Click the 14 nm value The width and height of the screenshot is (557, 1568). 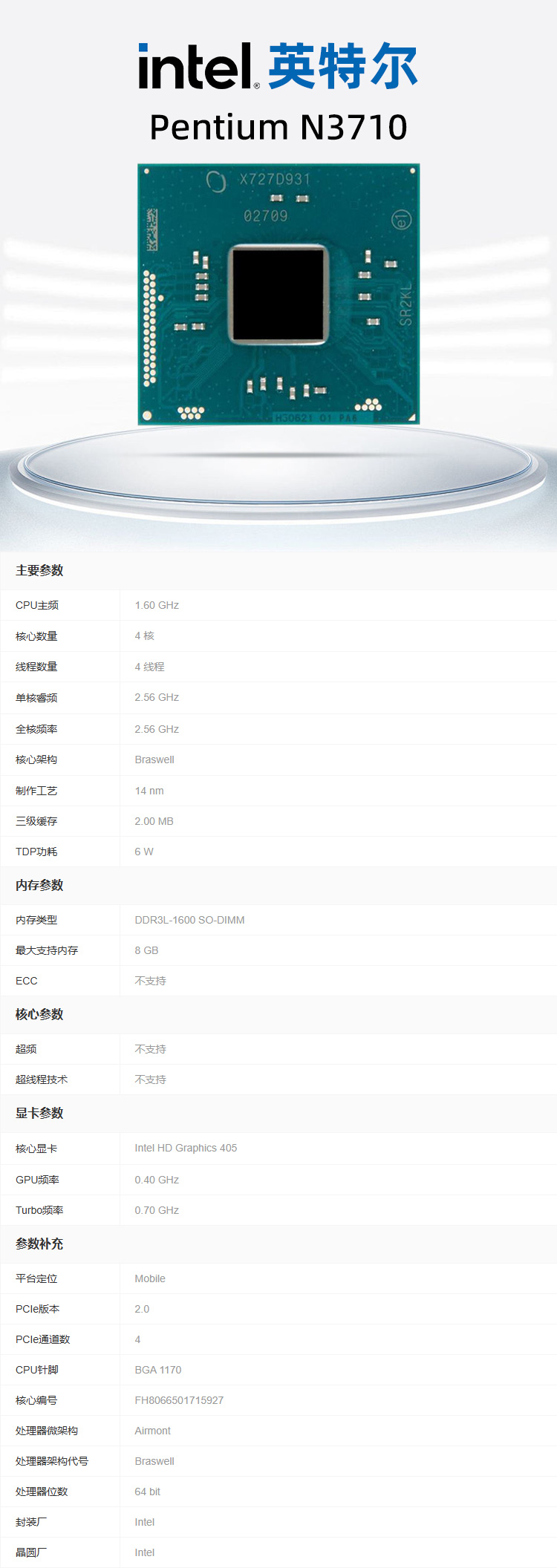pyautogui.click(x=149, y=791)
